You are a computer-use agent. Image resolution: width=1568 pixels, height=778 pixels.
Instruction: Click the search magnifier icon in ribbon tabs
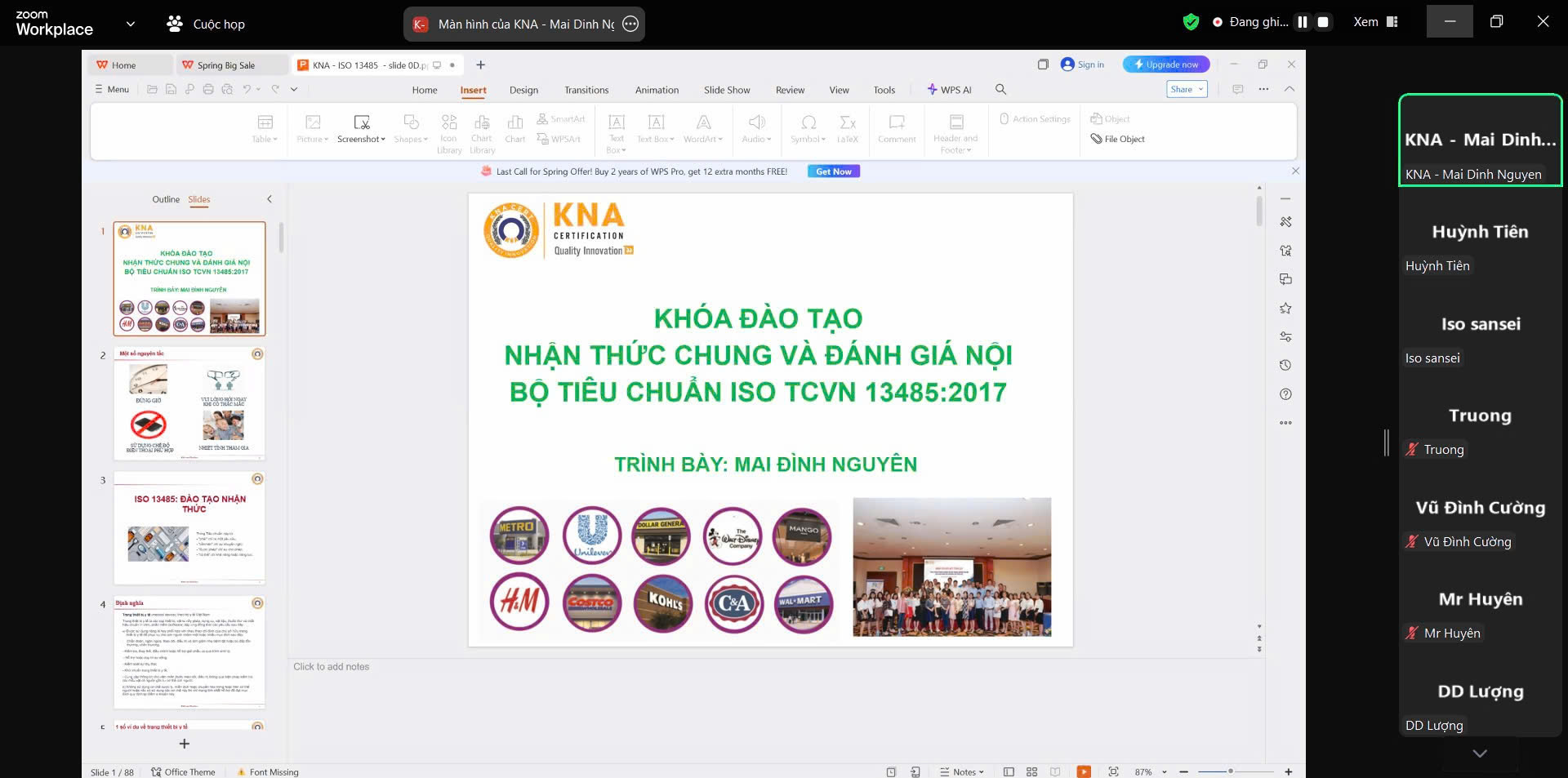[x=1000, y=89]
